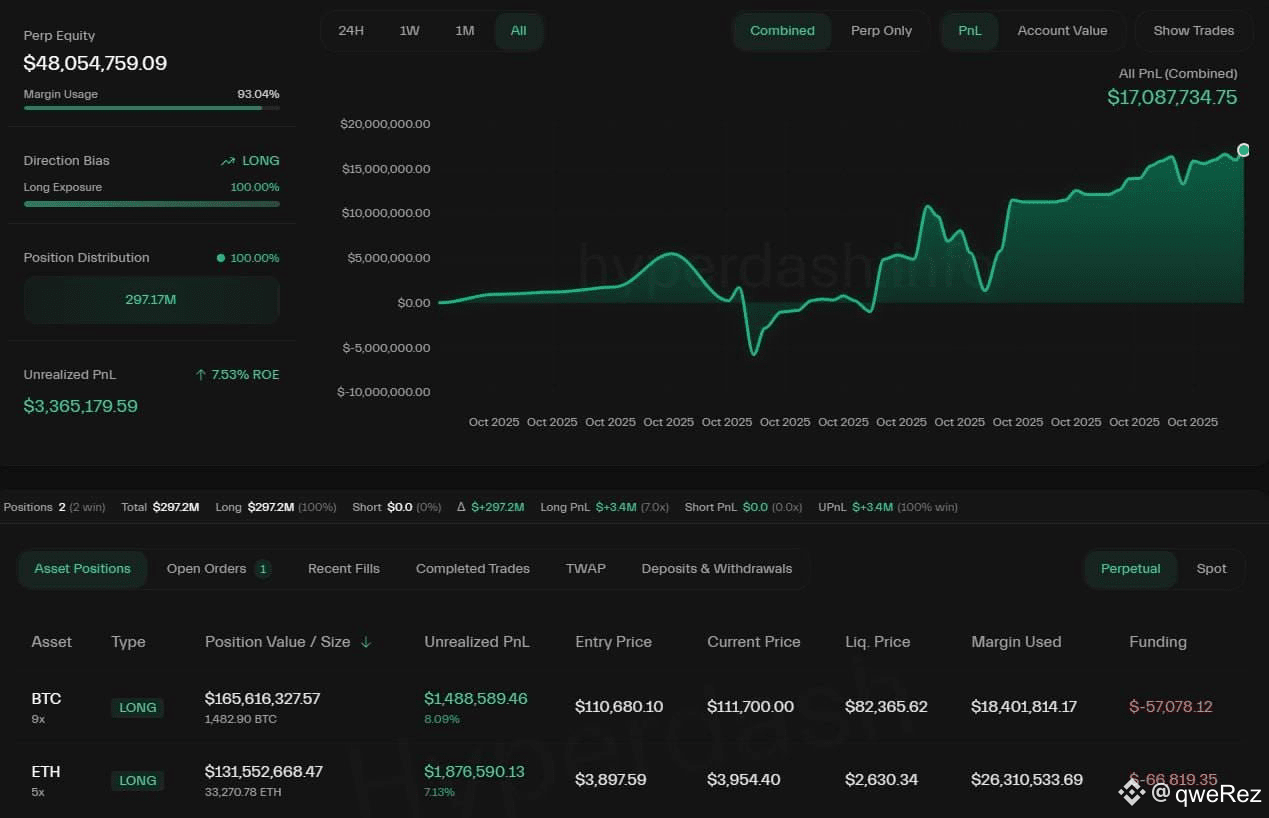
Task: Click the LONG trend arrow icon in Direction Bias
Action: [x=228, y=161]
